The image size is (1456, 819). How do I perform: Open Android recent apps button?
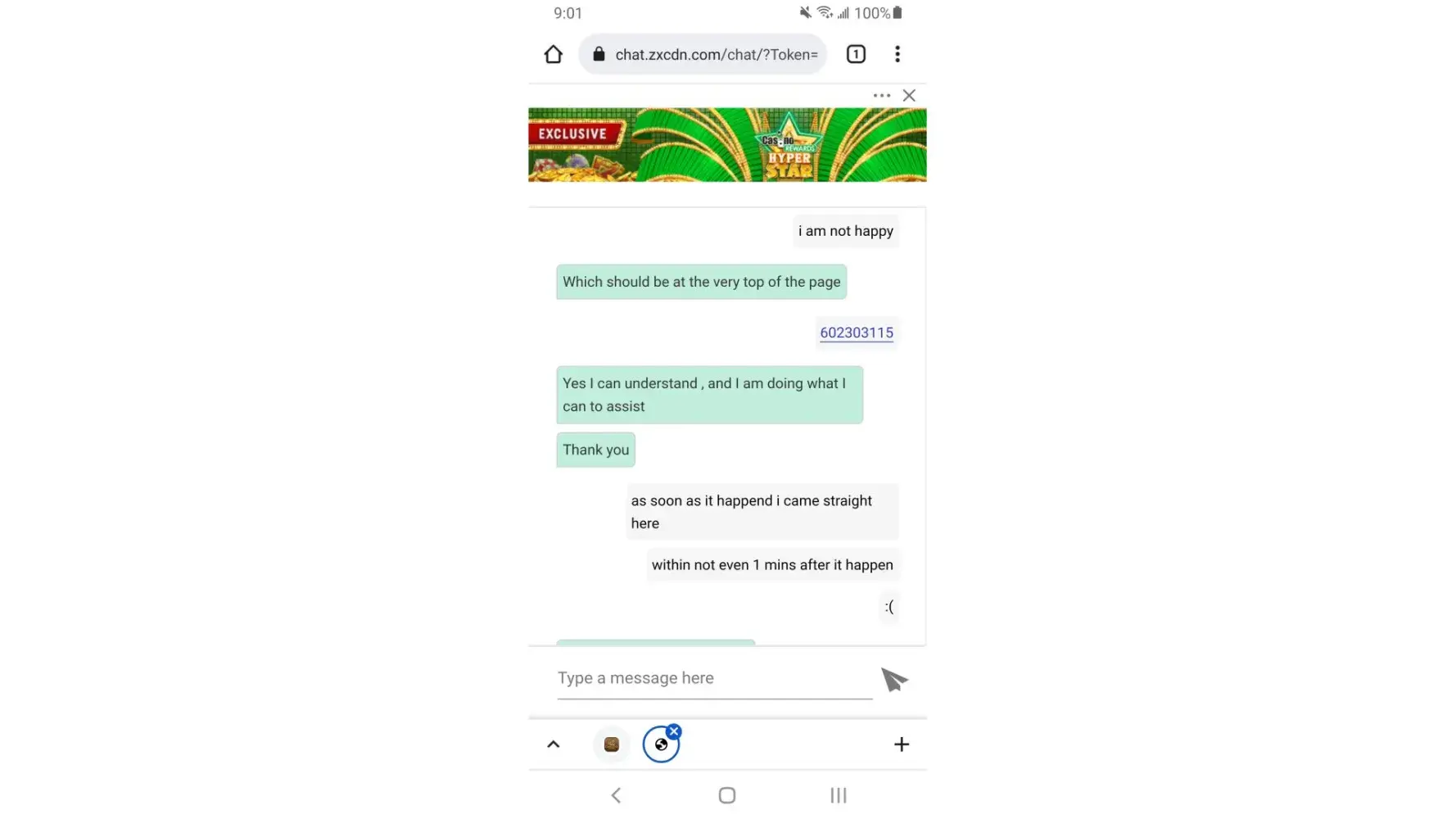839,795
